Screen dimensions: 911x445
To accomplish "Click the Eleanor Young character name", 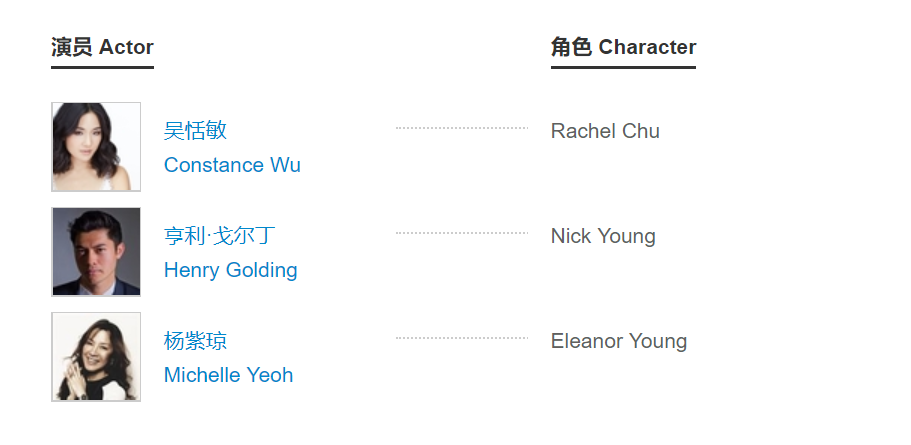I will [619, 341].
